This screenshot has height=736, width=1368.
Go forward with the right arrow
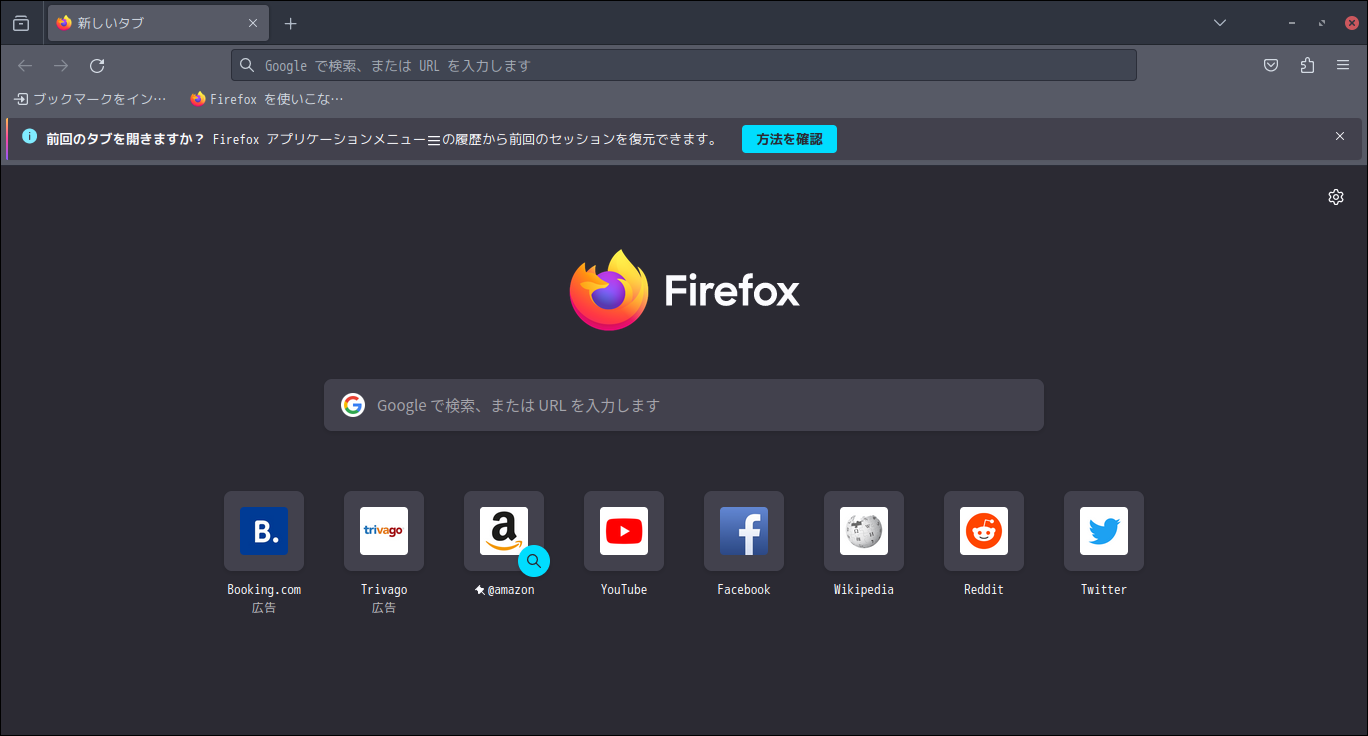61,65
